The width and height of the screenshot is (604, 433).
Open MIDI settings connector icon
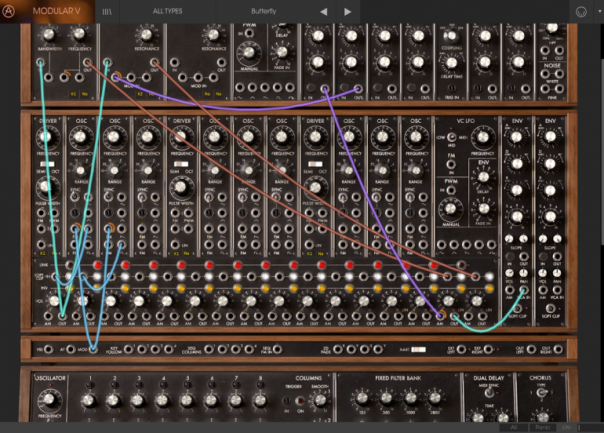point(581,12)
